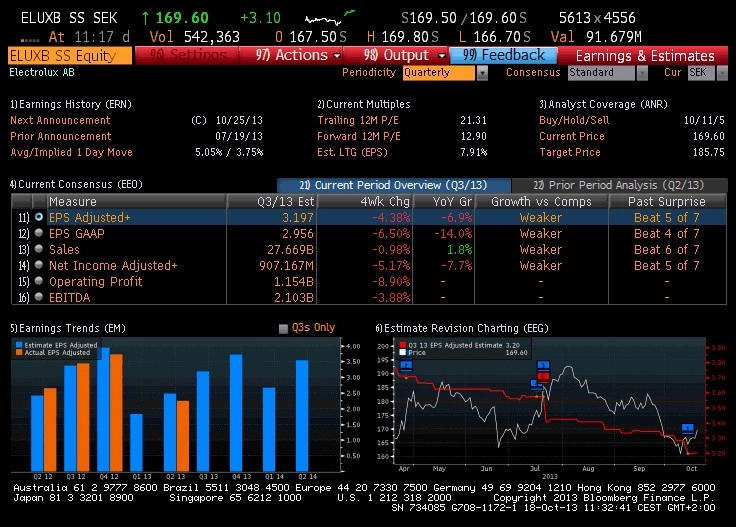Open Earnings Trends (EM) section

(x=68, y=328)
